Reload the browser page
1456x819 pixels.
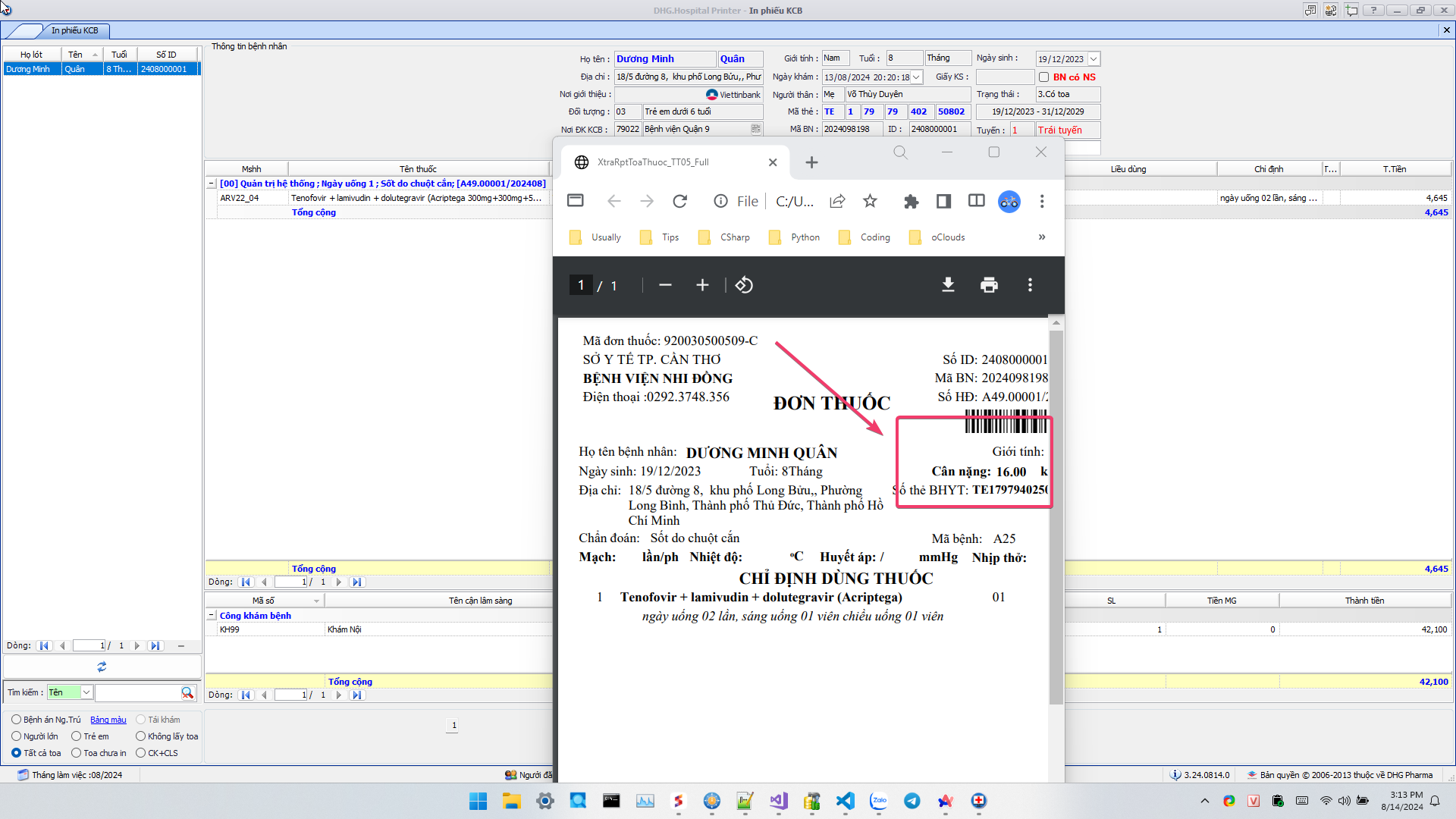(679, 201)
